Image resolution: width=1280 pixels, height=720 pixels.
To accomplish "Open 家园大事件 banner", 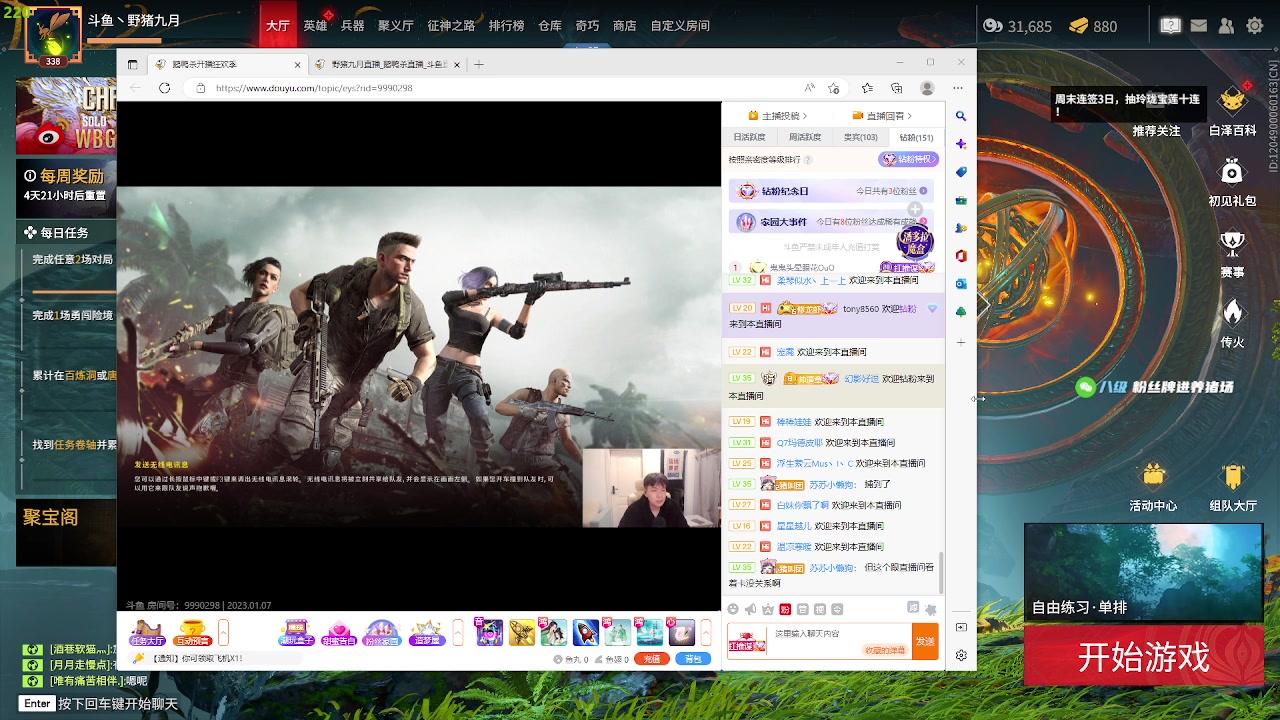I will pyautogui.click(x=832, y=222).
